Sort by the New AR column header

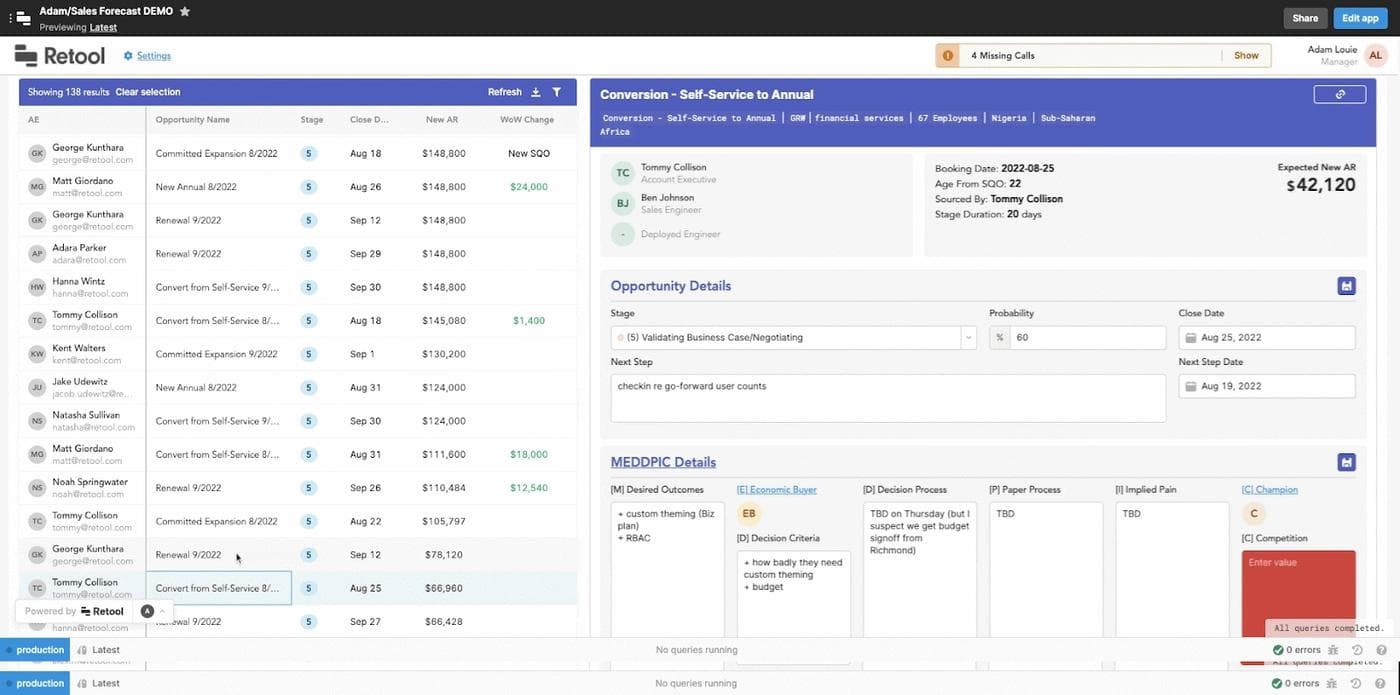tap(441, 120)
